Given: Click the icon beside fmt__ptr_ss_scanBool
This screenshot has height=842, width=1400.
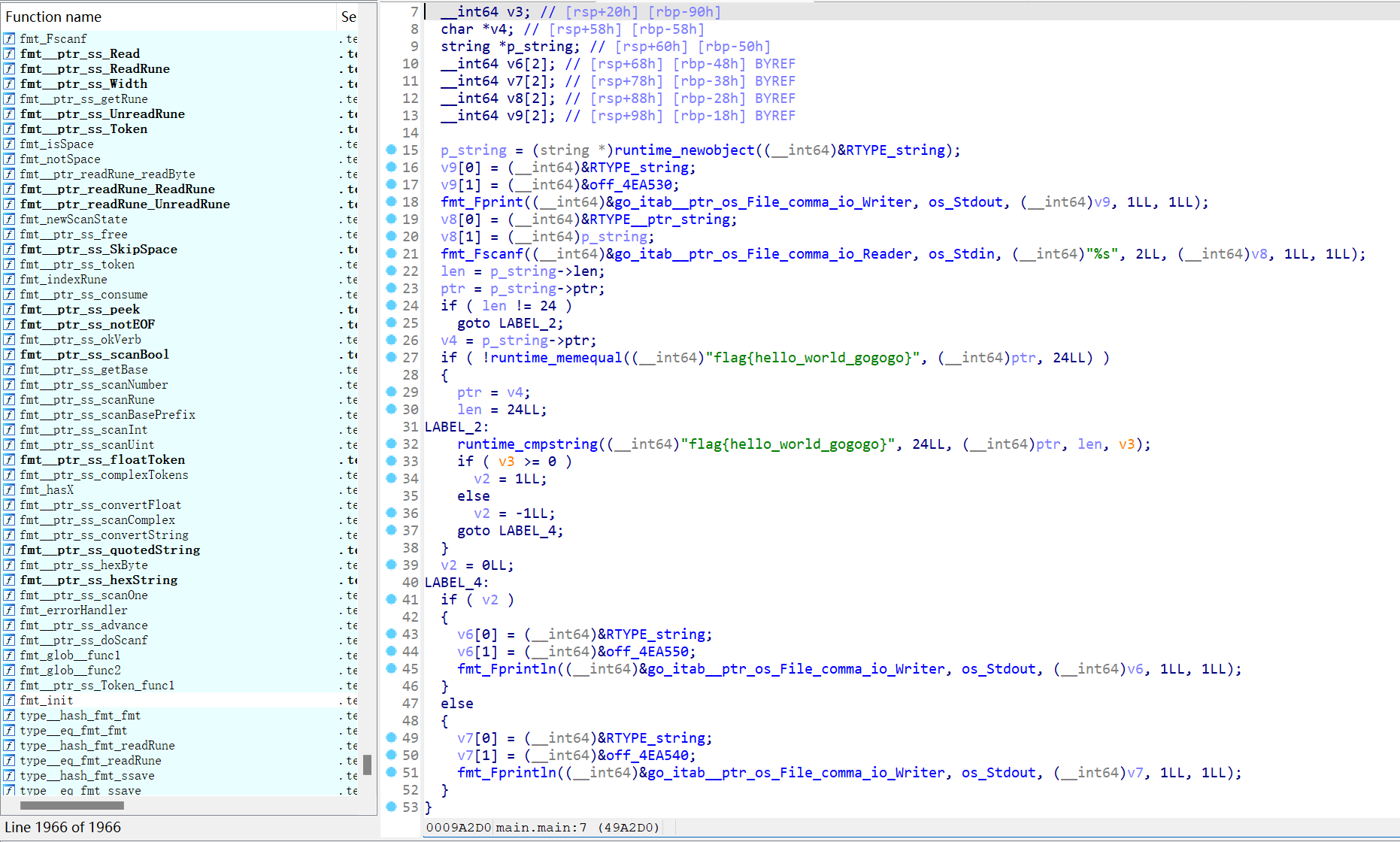Looking at the screenshot, I should click(x=9, y=355).
